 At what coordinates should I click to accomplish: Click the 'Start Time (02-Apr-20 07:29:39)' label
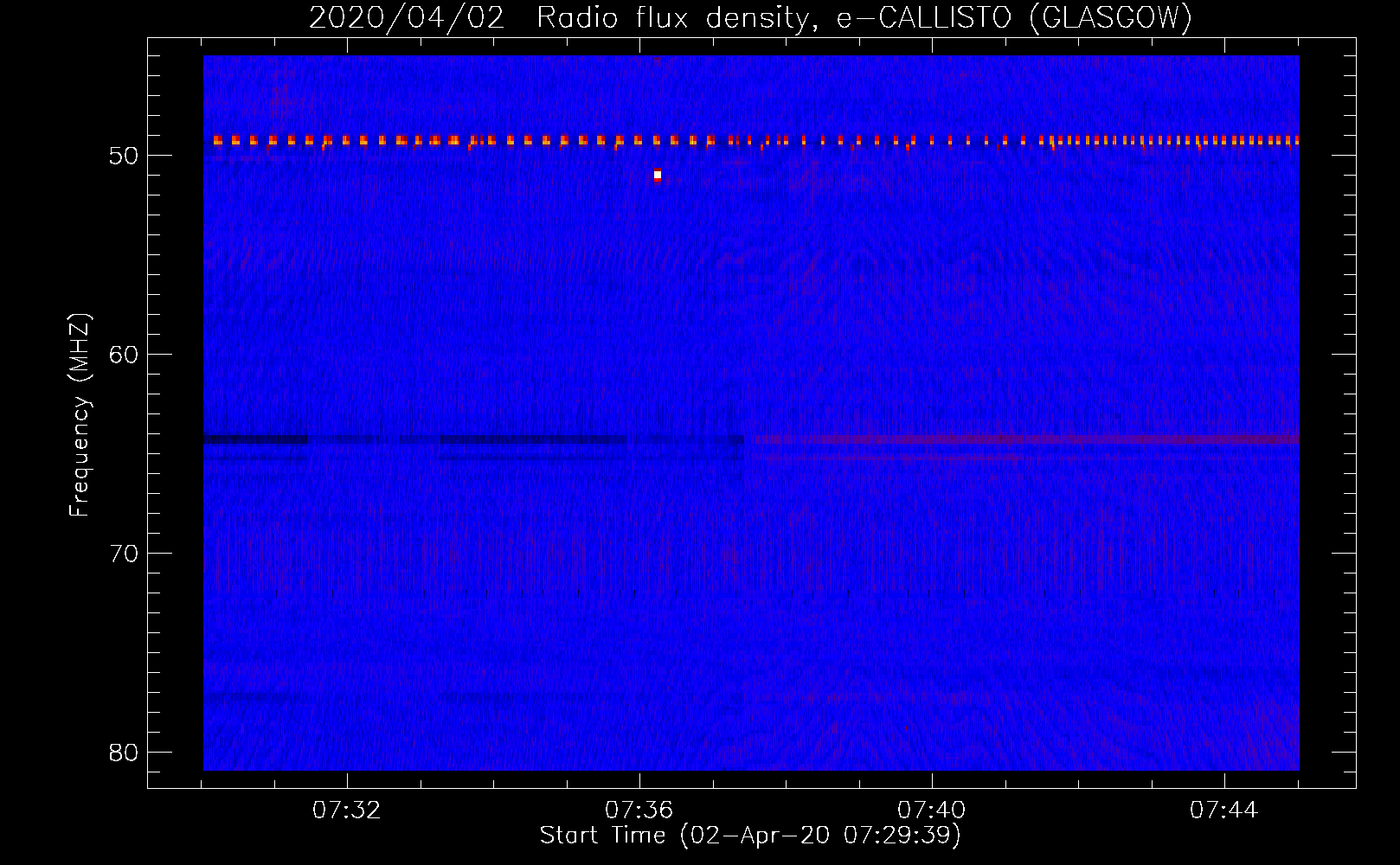tap(750, 836)
